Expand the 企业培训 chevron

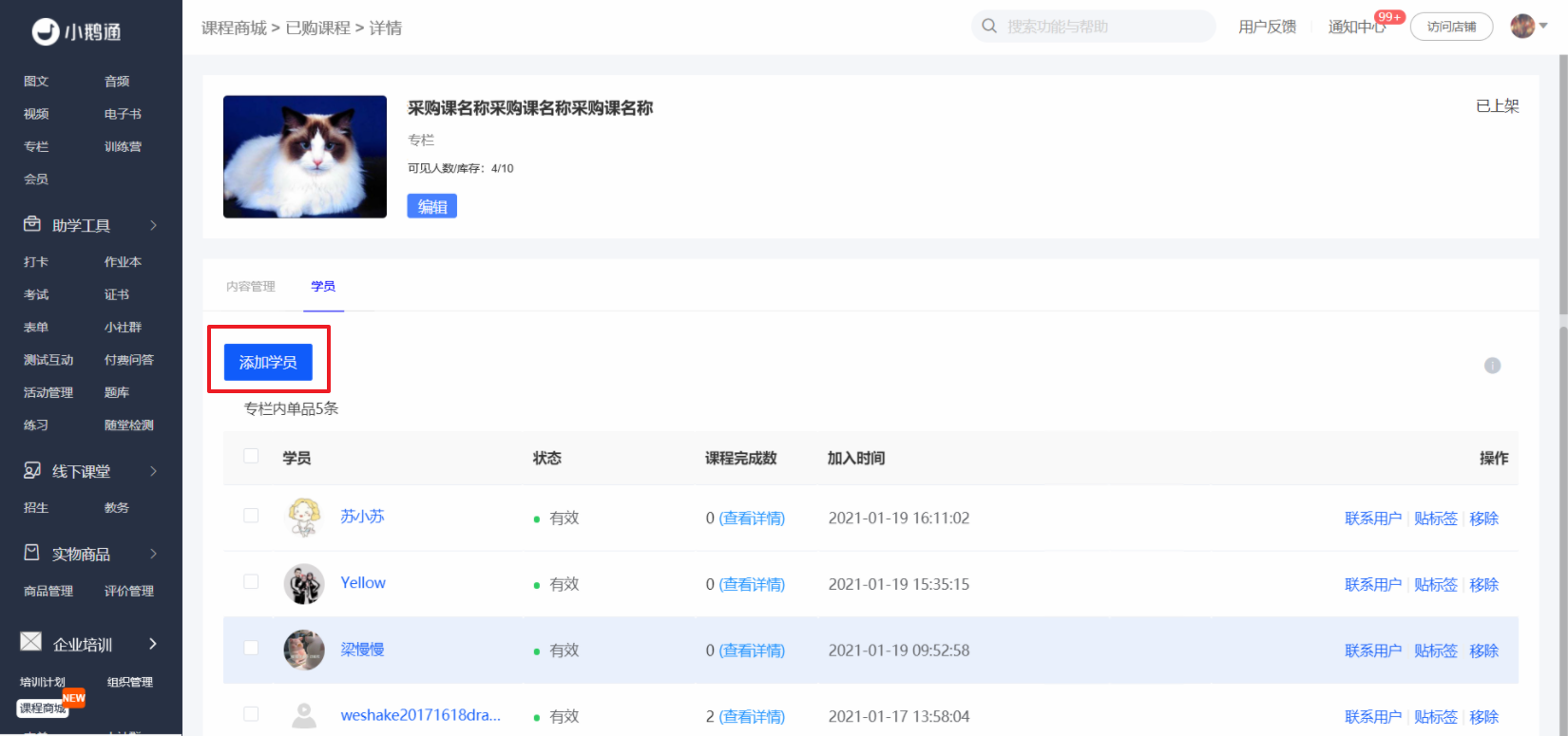click(x=153, y=644)
